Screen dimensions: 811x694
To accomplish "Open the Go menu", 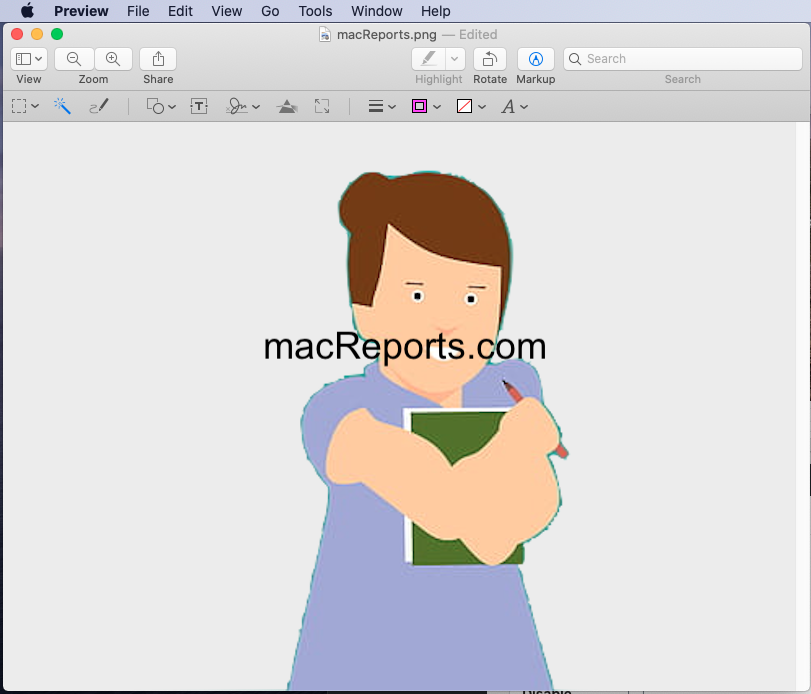I will click(270, 11).
